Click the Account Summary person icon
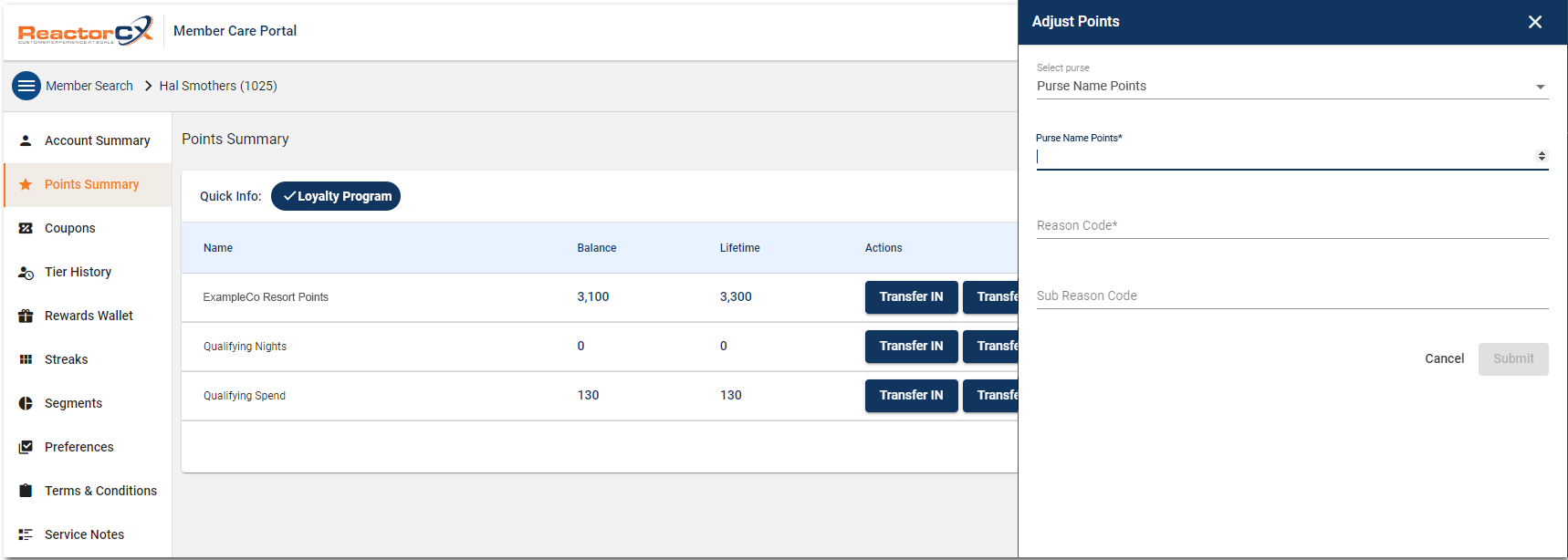The height and width of the screenshot is (560, 1568). click(x=26, y=140)
